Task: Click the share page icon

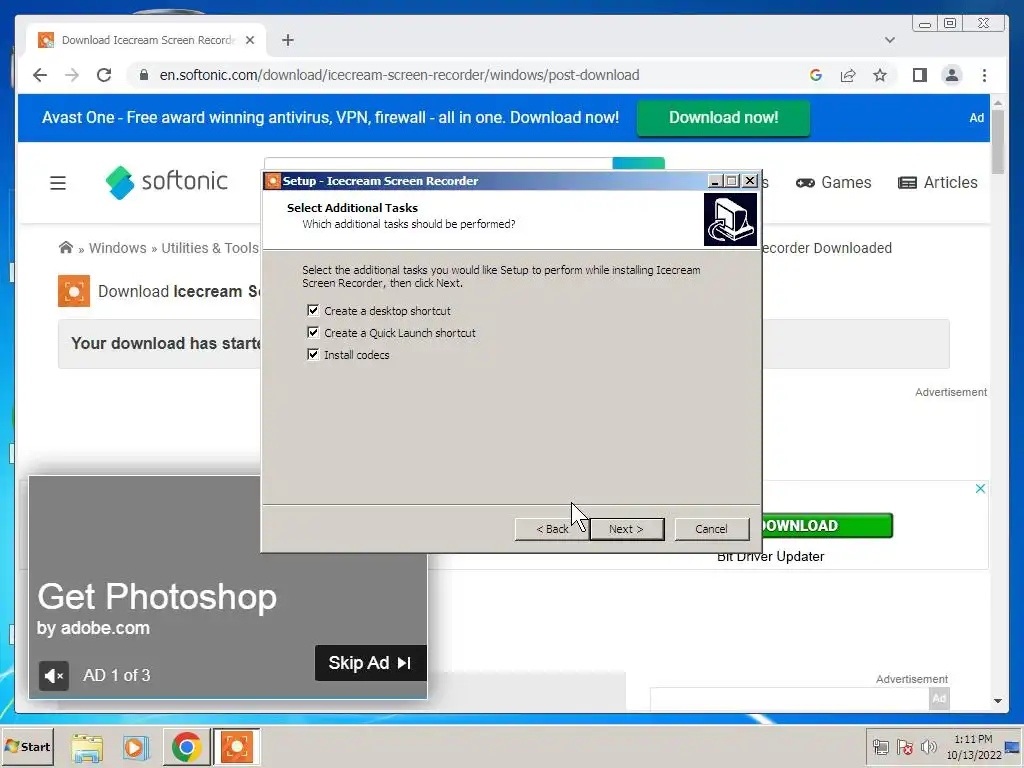Action: coord(848,75)
